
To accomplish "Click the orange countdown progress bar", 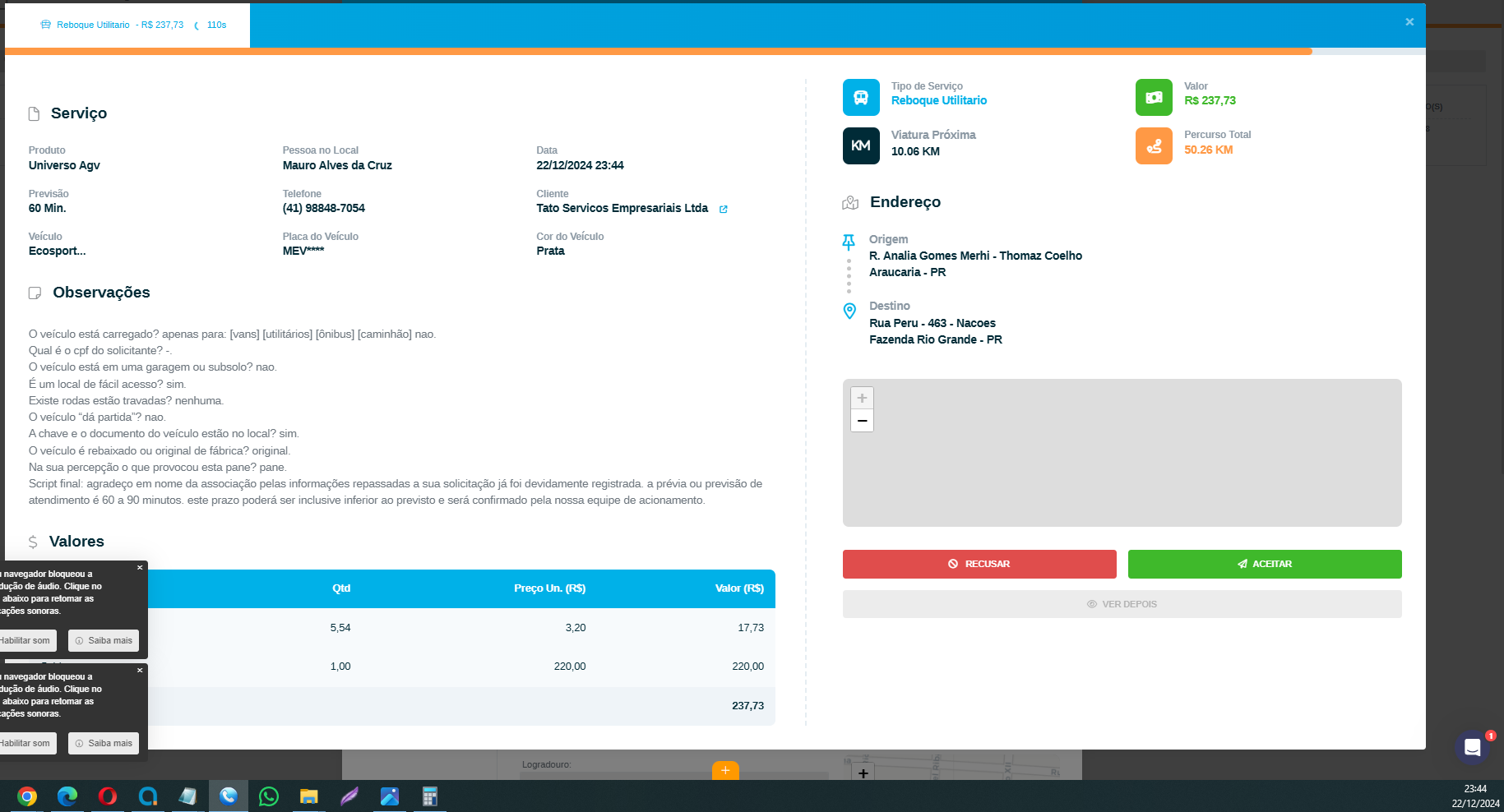I will tap(659, 51).
